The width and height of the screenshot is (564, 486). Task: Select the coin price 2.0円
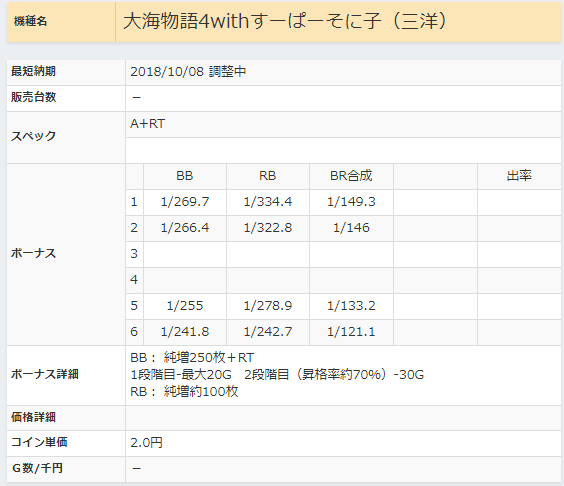146,443
